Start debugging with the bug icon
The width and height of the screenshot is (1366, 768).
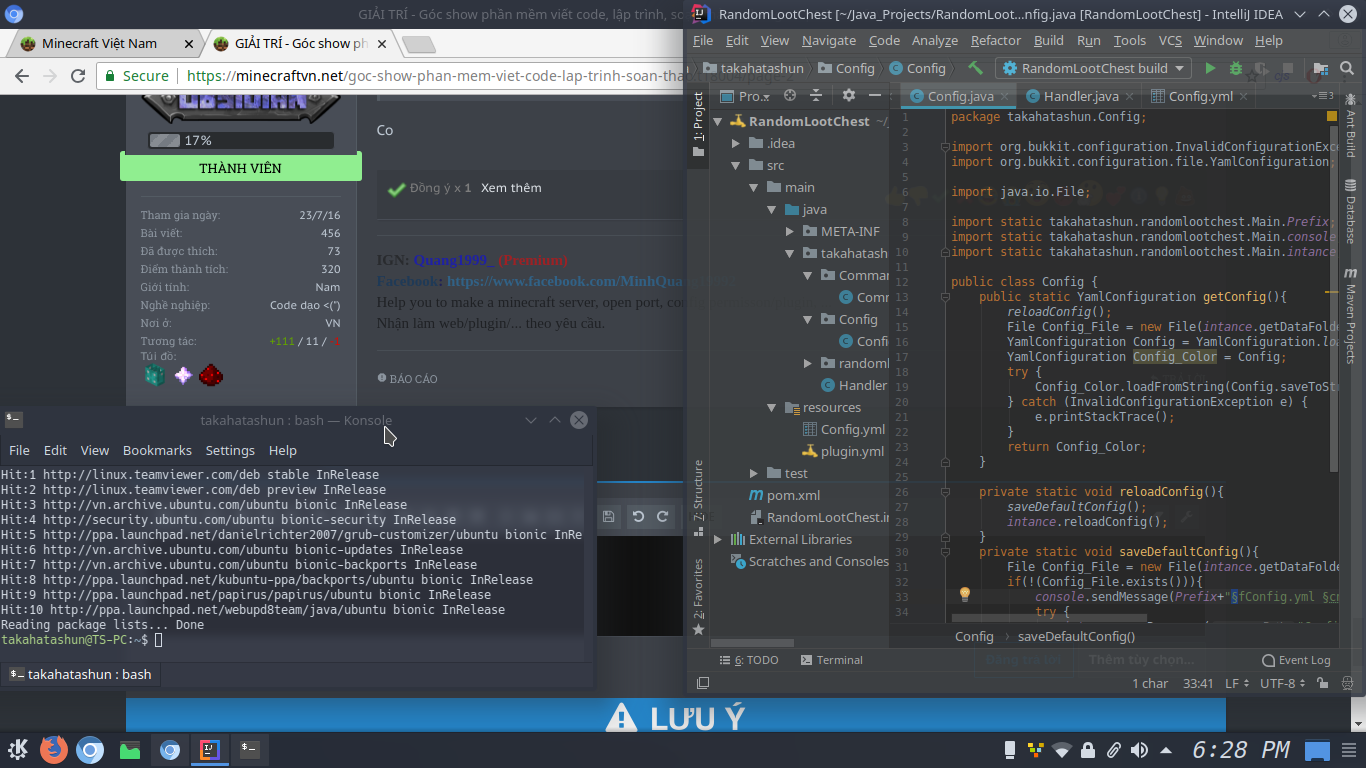pyautogui.click(x=1236, y=68)
